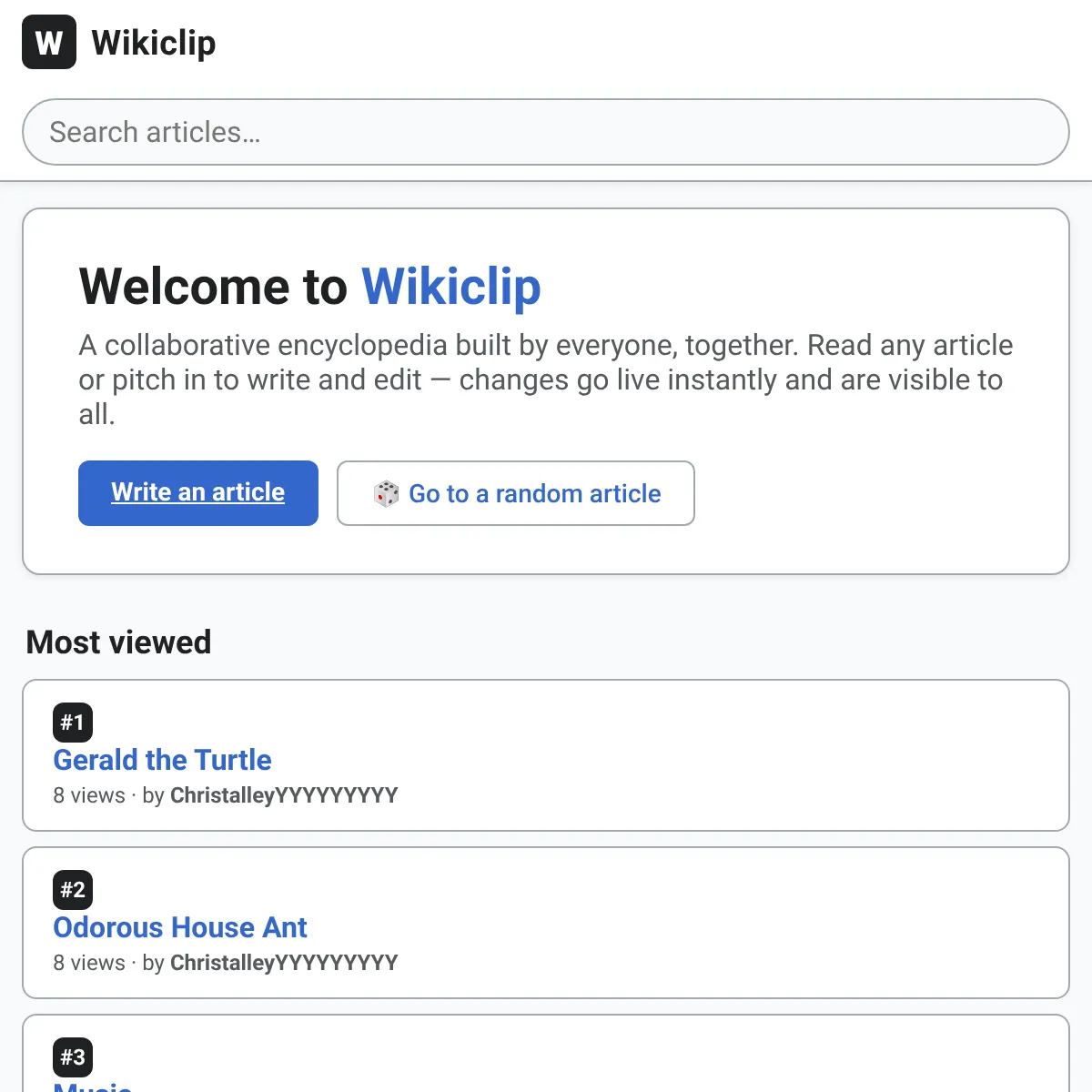This screenshot has height=1092, width=1092.
Task: Open the Odorous House Ant article
Action: pos(180,927)
